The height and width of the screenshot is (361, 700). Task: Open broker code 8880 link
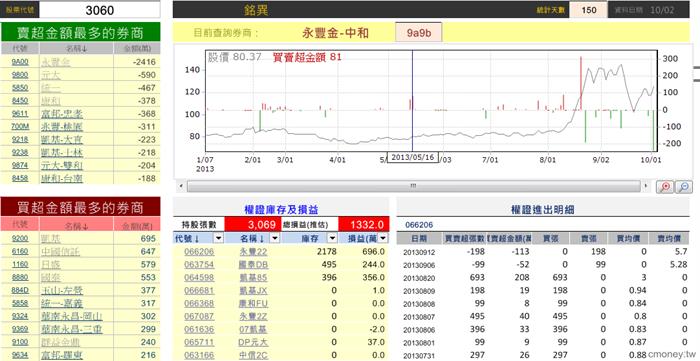[20, 278]
